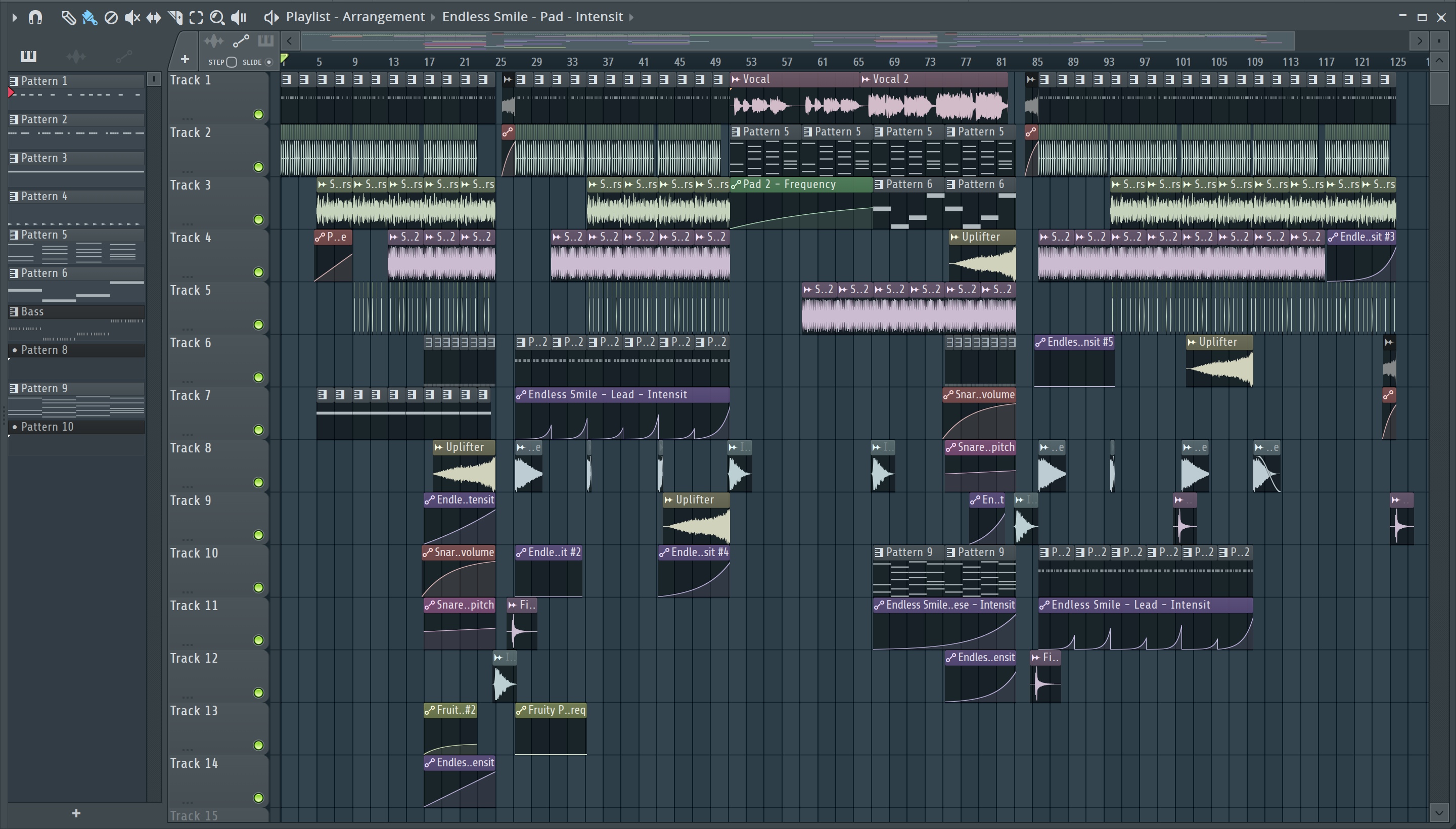Show pattern clips in track header filter

pos(266,41)
